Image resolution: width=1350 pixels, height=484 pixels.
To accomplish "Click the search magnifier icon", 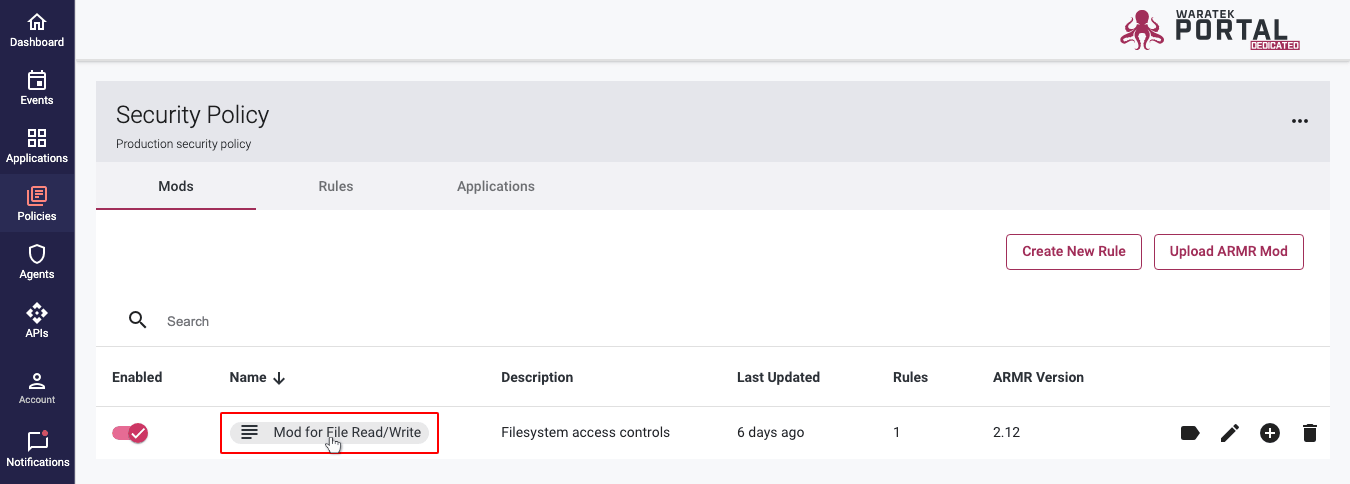I will (x=138, y=320).
